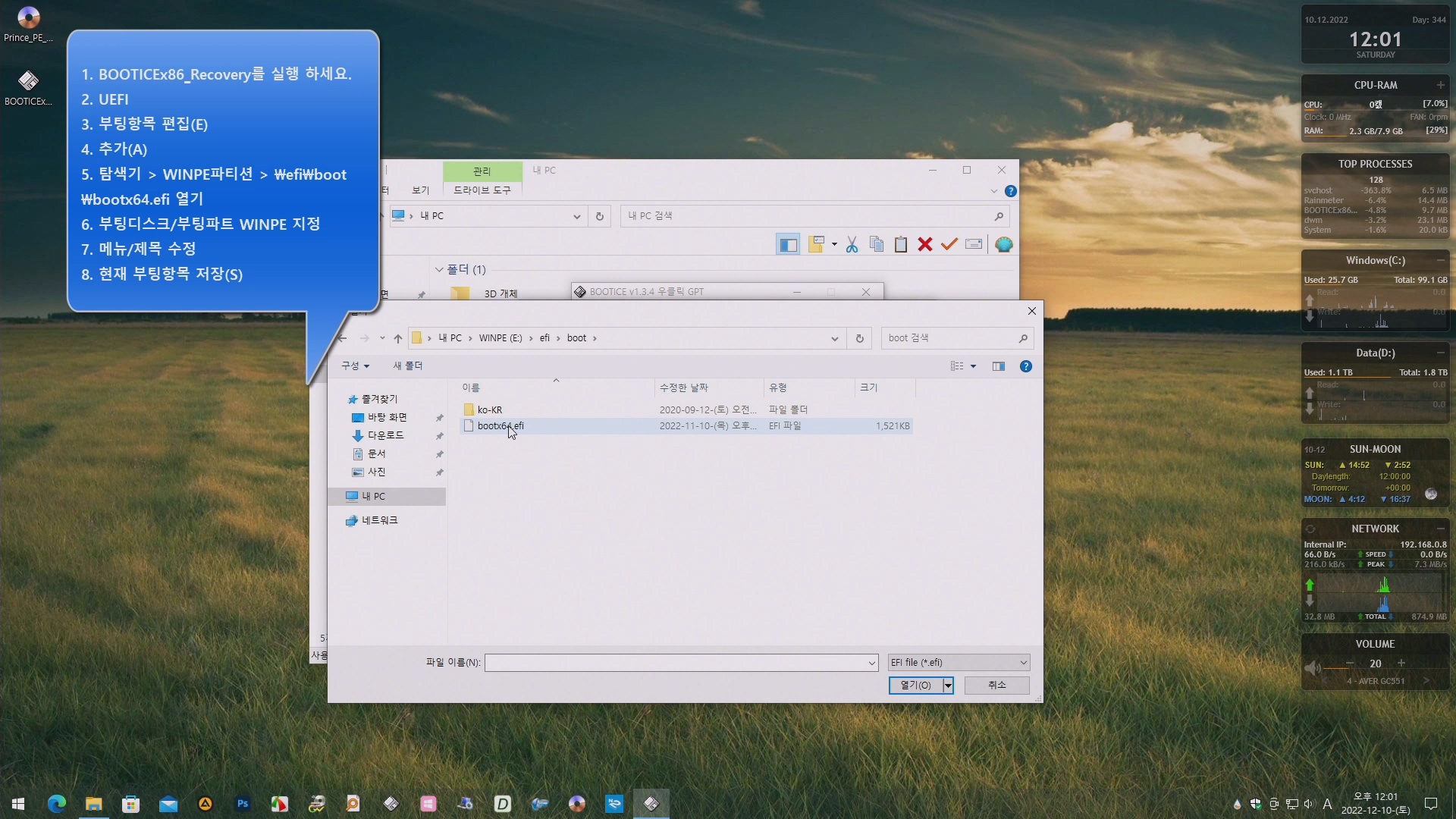Click the 취소 button

point(996,686)
